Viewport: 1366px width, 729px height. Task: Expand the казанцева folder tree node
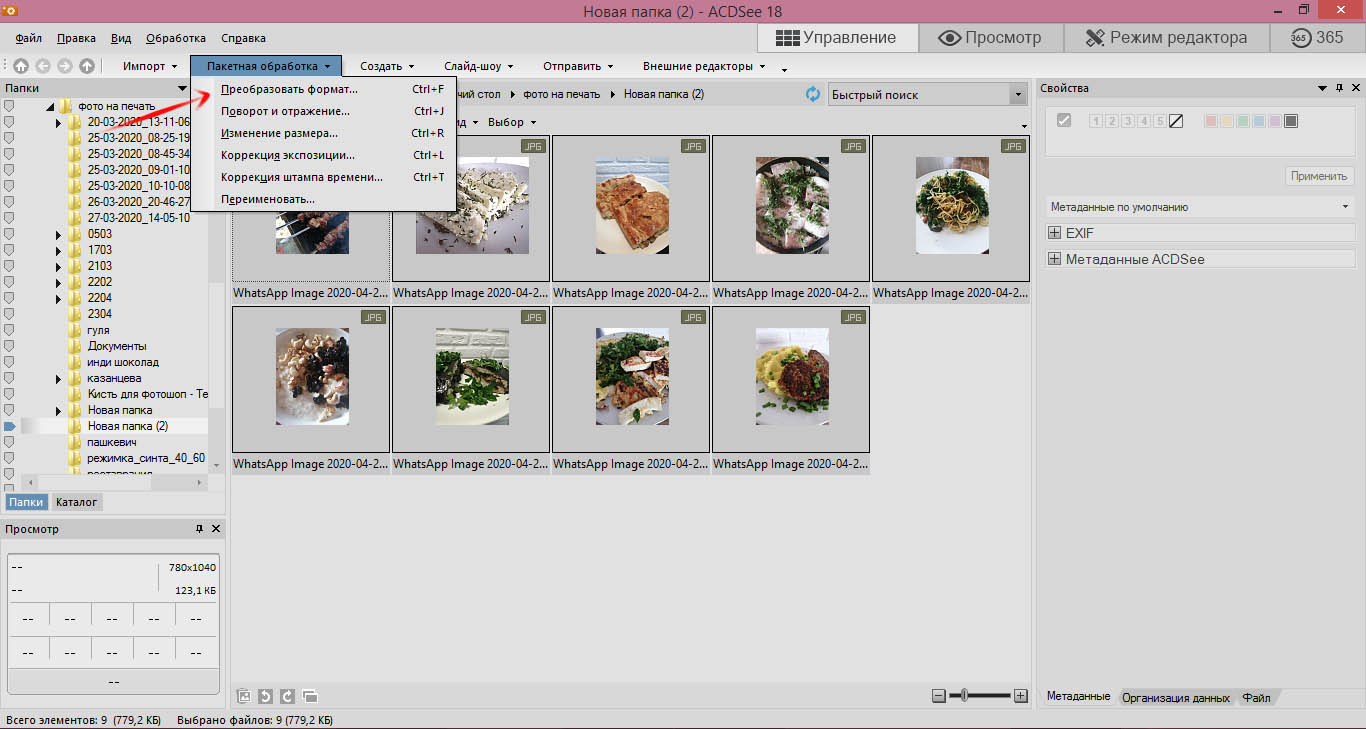58,378
